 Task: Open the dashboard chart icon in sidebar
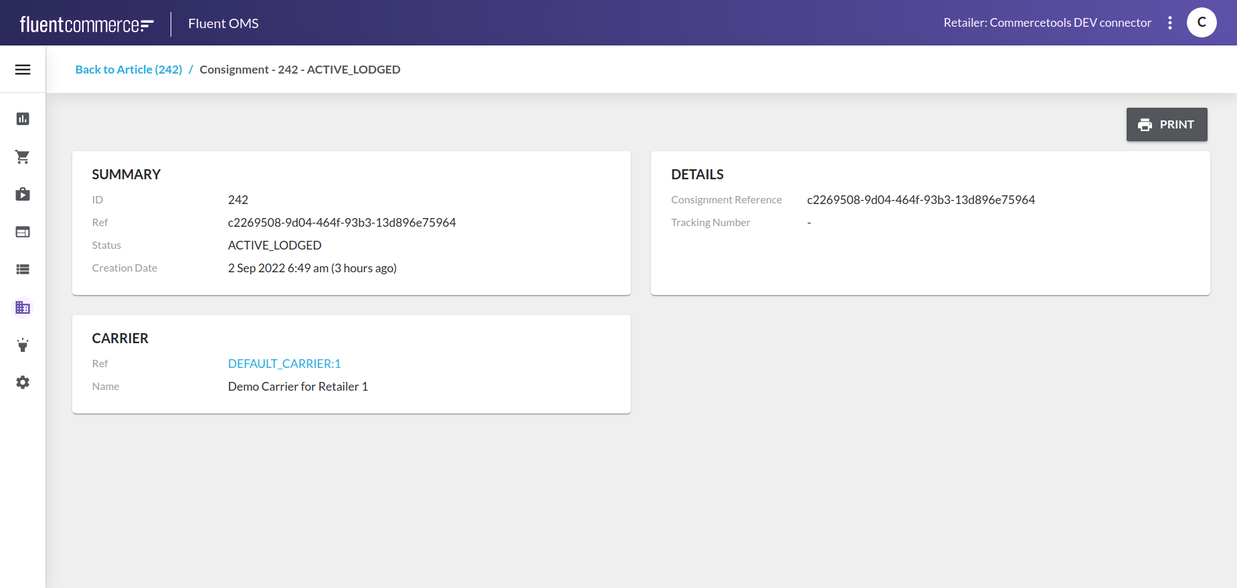pyautogui.click(x=22, y=119)
